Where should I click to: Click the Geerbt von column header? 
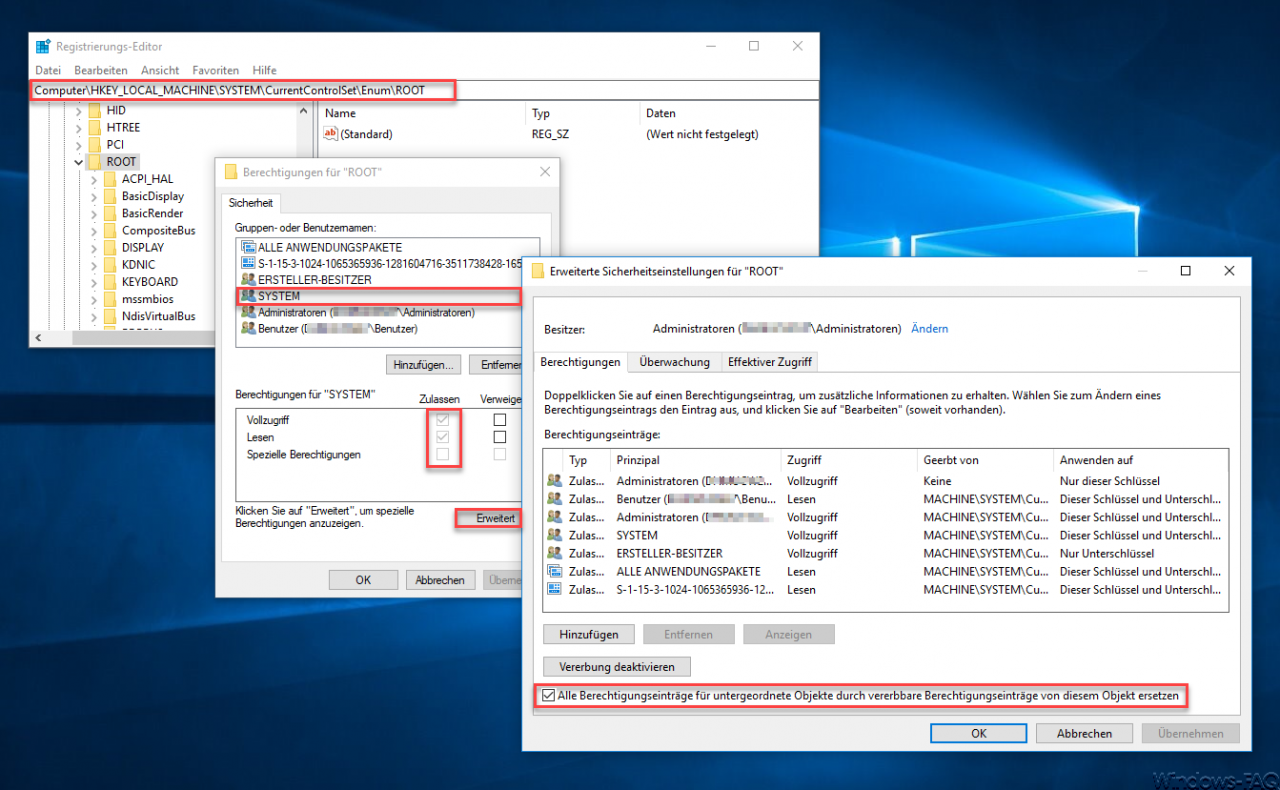(986, 460)
